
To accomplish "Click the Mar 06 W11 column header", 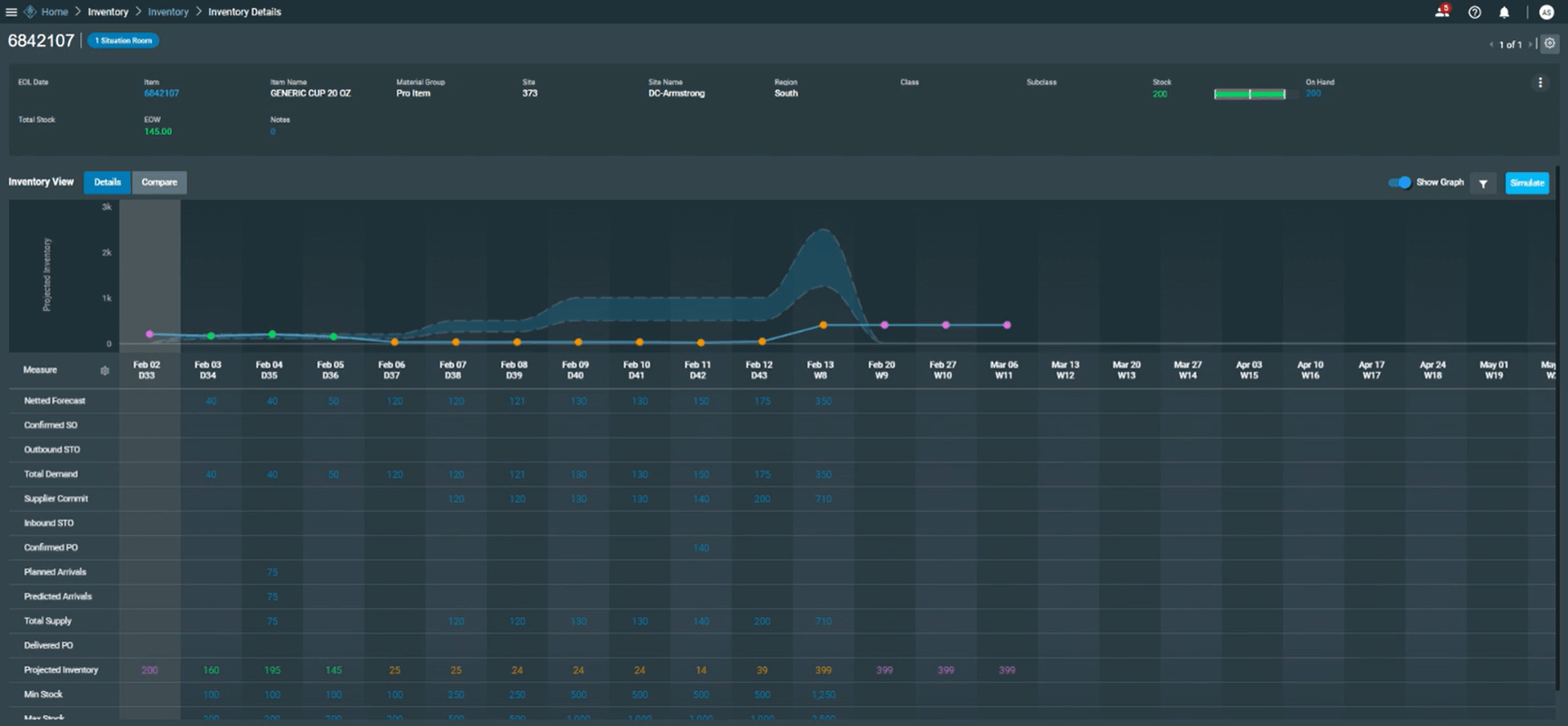I will (x=1004, y=370).
